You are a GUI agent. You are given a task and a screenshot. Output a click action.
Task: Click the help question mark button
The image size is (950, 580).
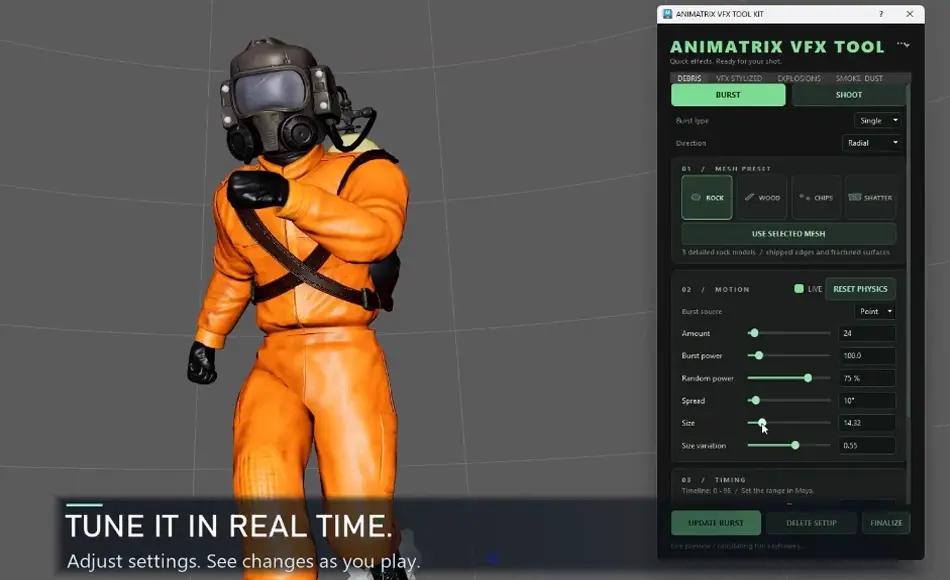(881, 14)
